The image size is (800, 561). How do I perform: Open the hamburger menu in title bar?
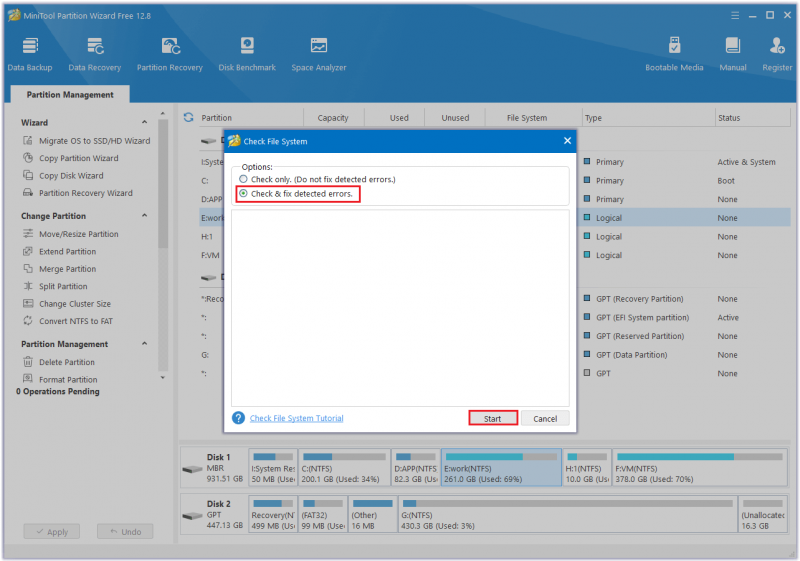(735, 15)
